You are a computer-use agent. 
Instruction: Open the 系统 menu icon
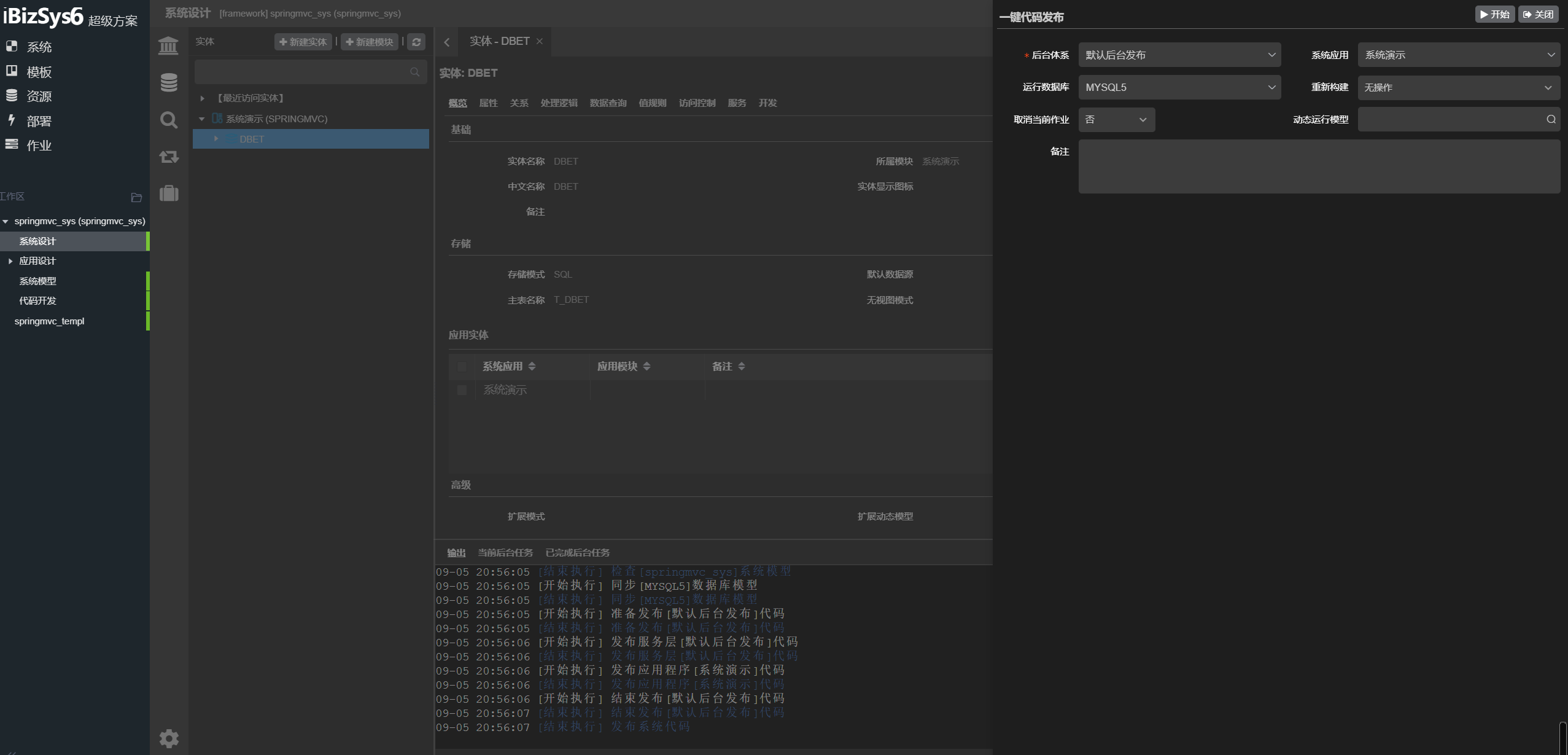(x=12, y=46)
